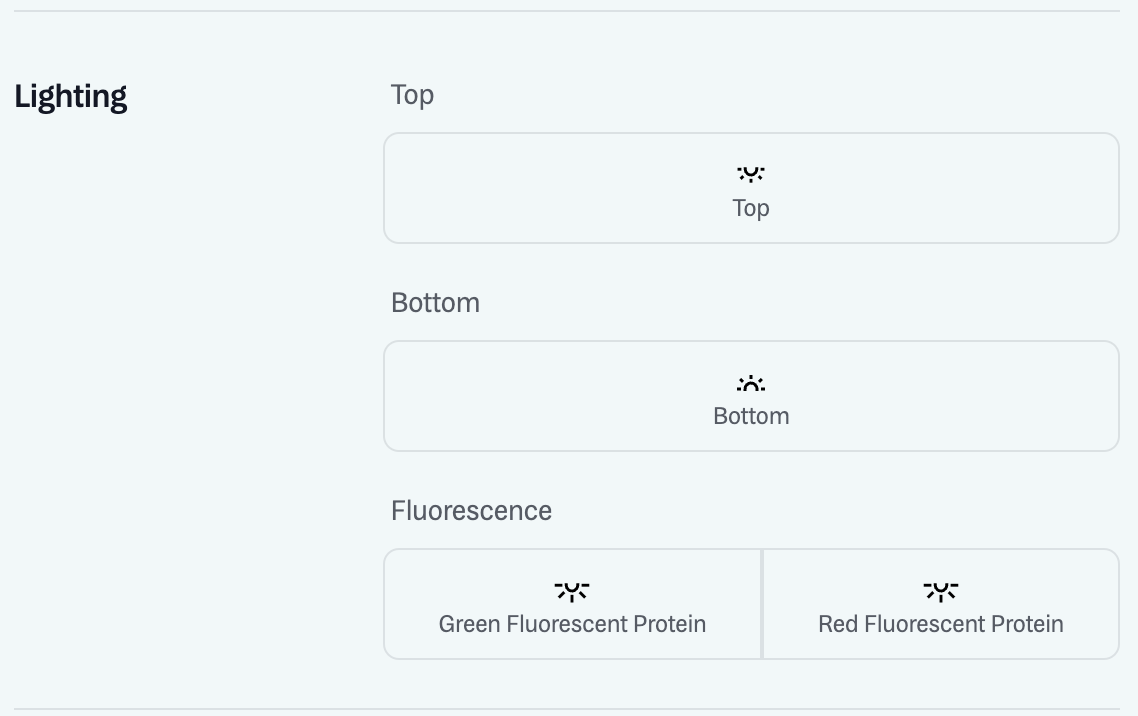Enable Green Fluorescent Protein lighting
Screen dimensions: 1138x716
[573, 604]
